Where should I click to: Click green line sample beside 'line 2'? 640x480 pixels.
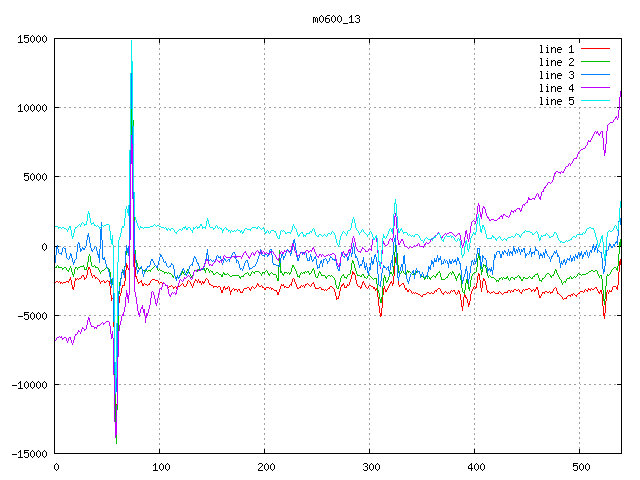tap(596, 62)
